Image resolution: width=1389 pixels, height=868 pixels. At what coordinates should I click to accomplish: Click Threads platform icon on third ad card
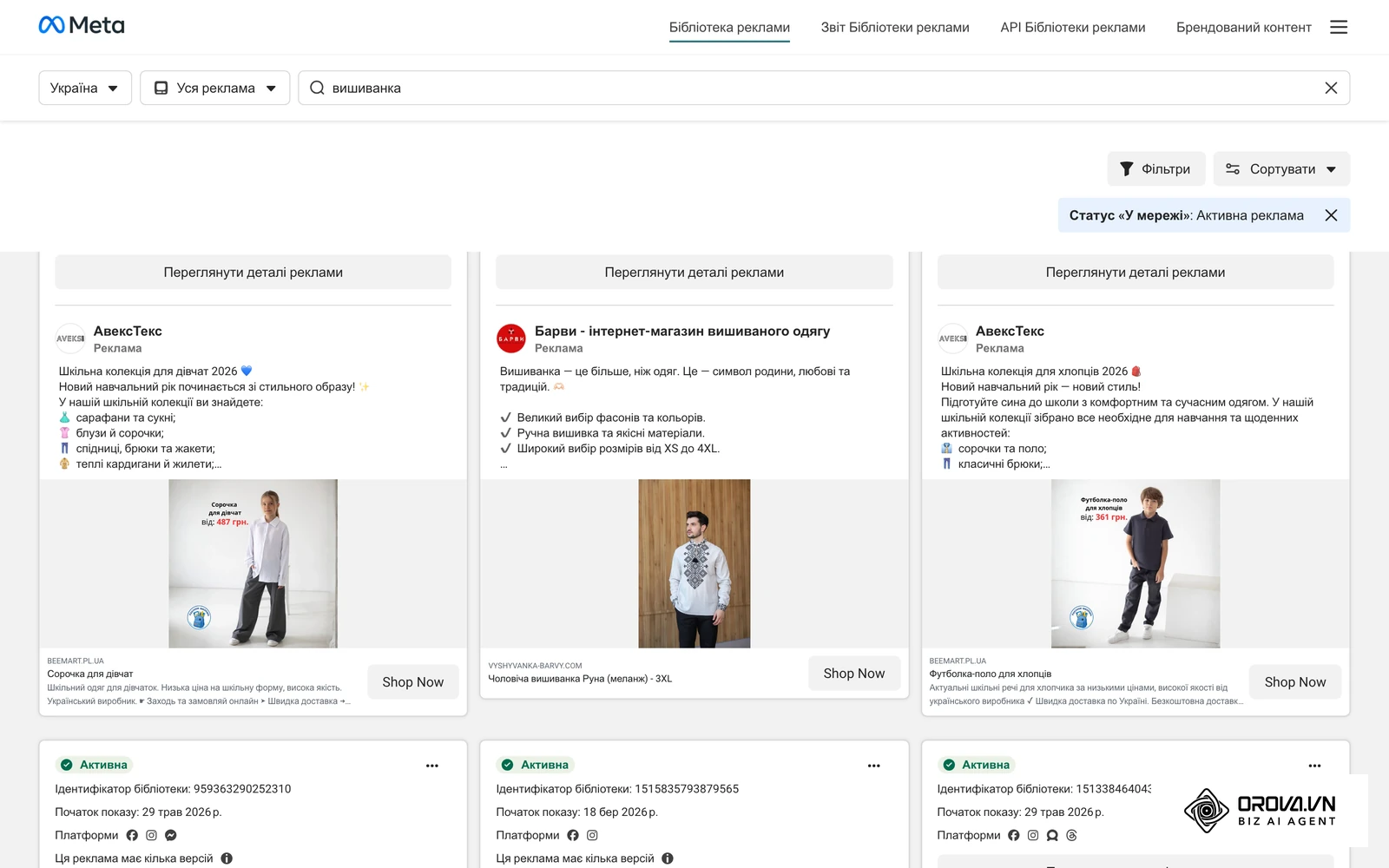coord(1071,835)
